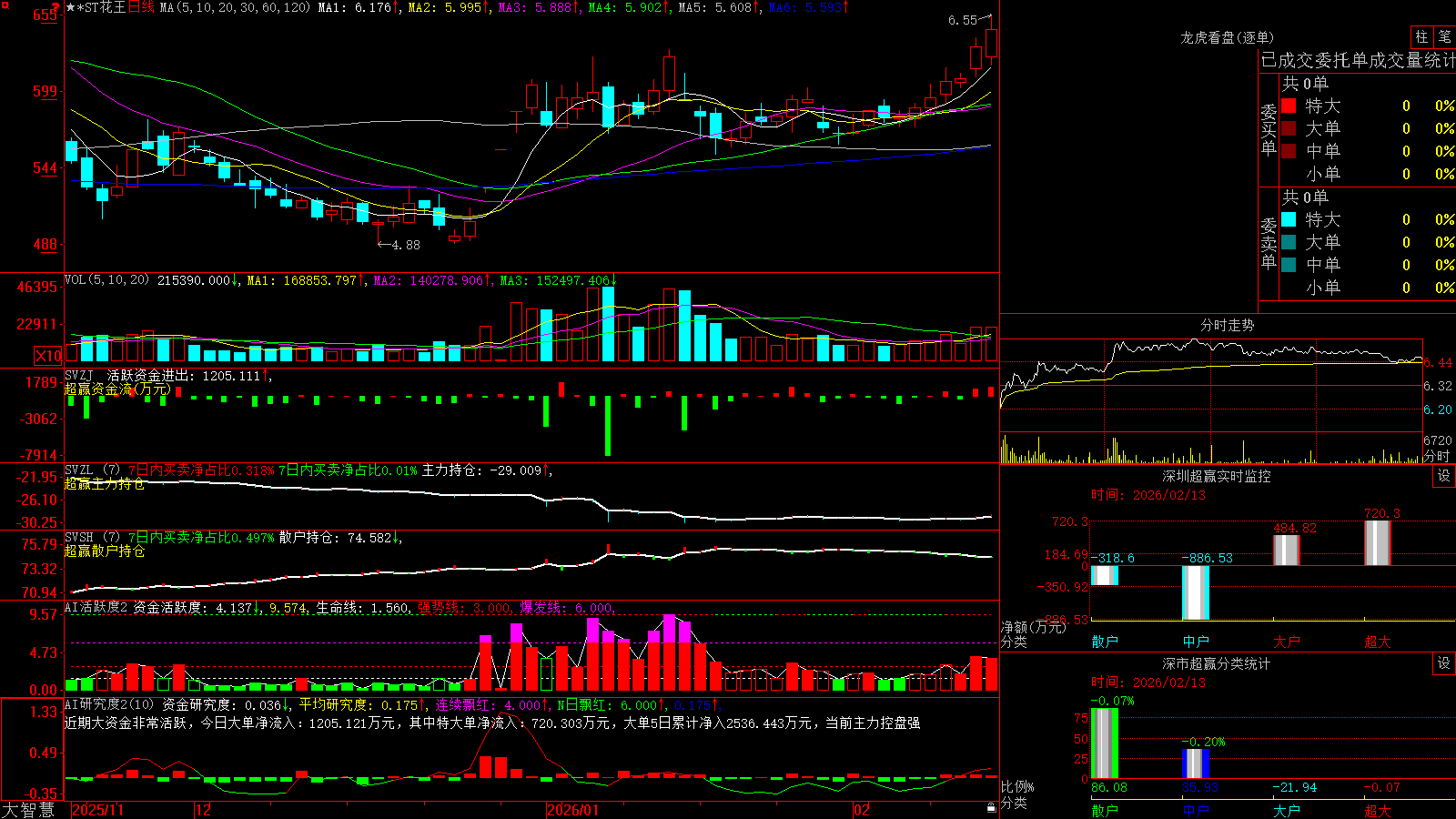Switch Dragon-Tiger panel to 笔 tick view
The height and width of the screenshot is (819, 1456).
pos(1444,37)
